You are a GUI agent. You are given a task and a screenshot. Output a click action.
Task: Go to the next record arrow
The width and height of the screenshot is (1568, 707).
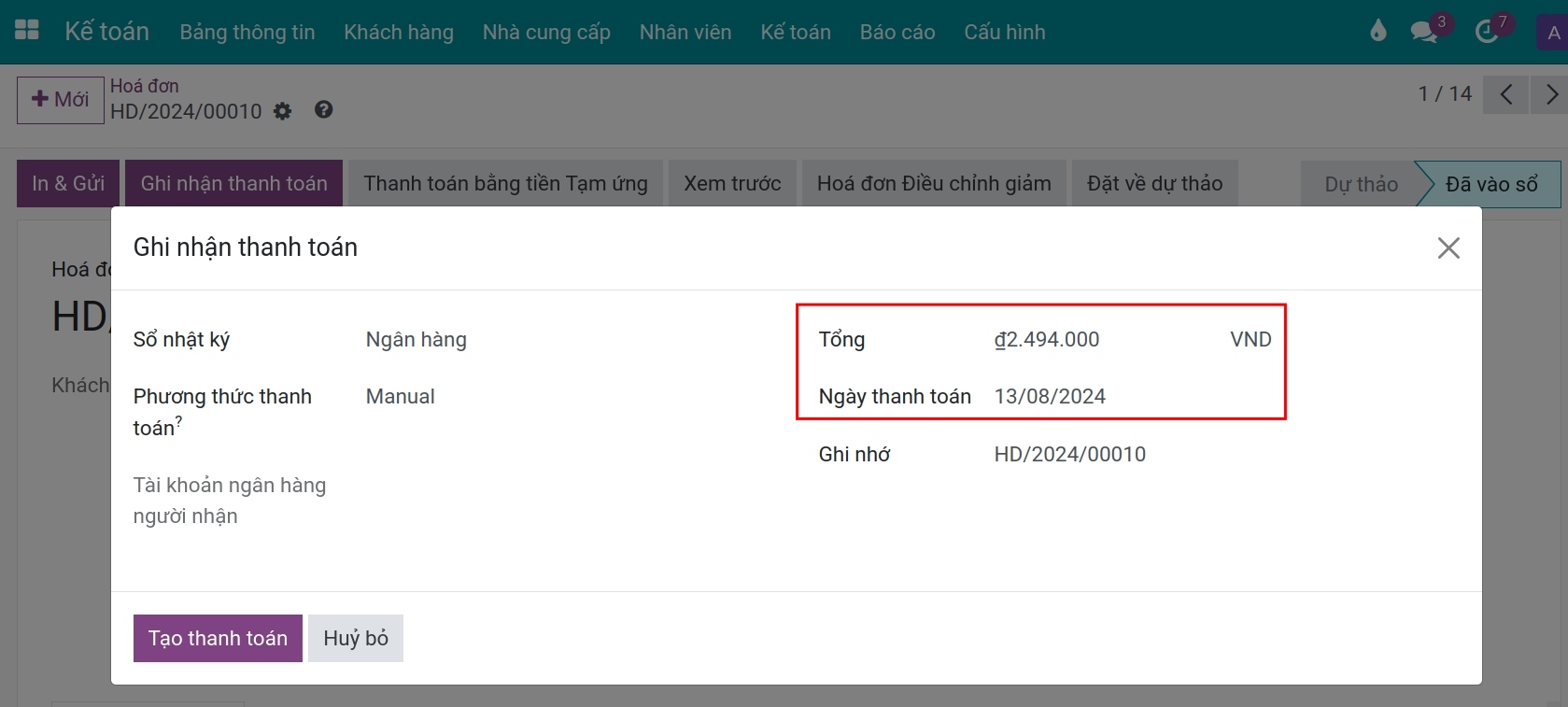tap(1550, 94)
